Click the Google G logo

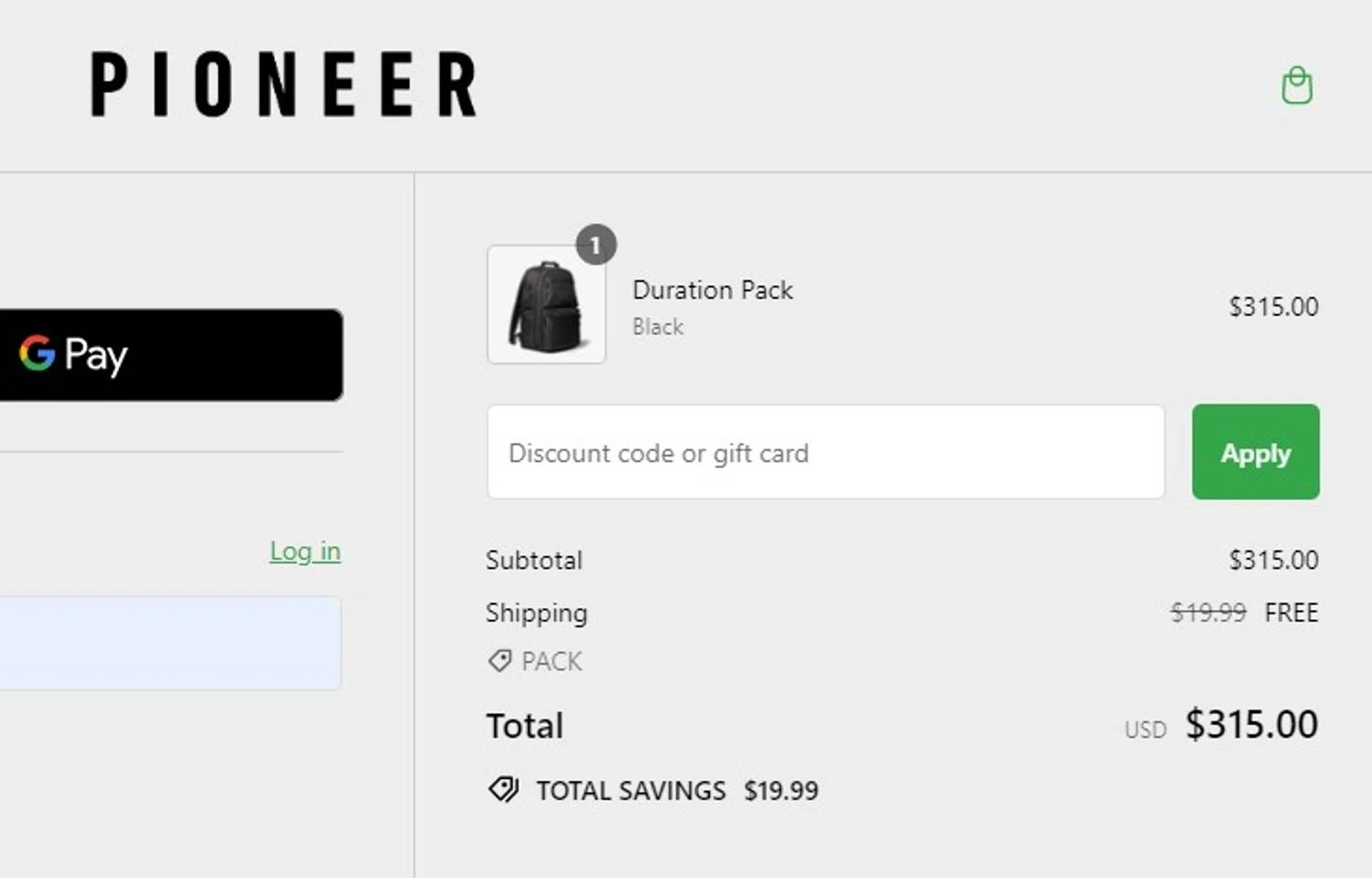(38, 354)
